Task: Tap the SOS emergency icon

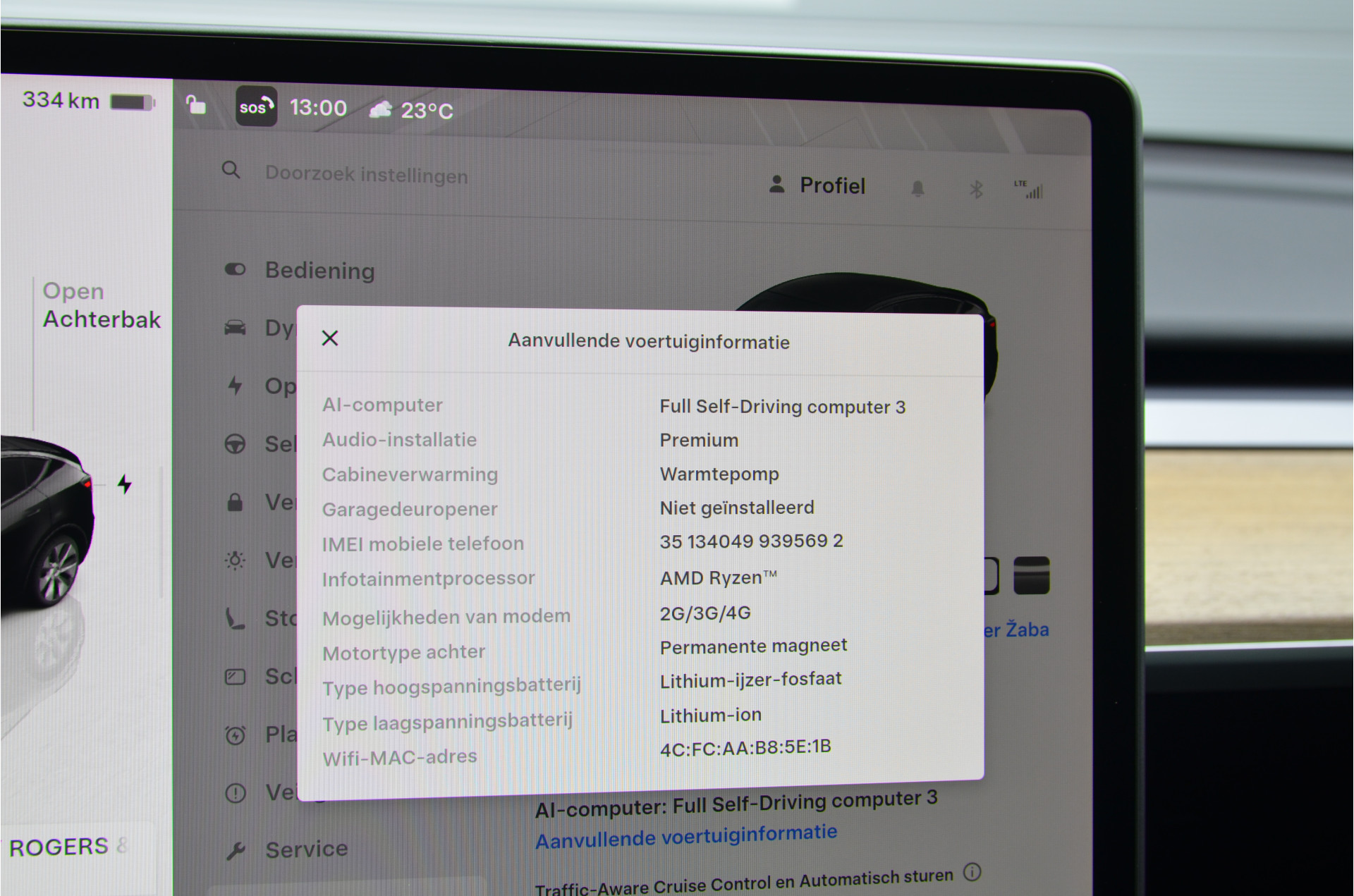Action: point(255,106)
